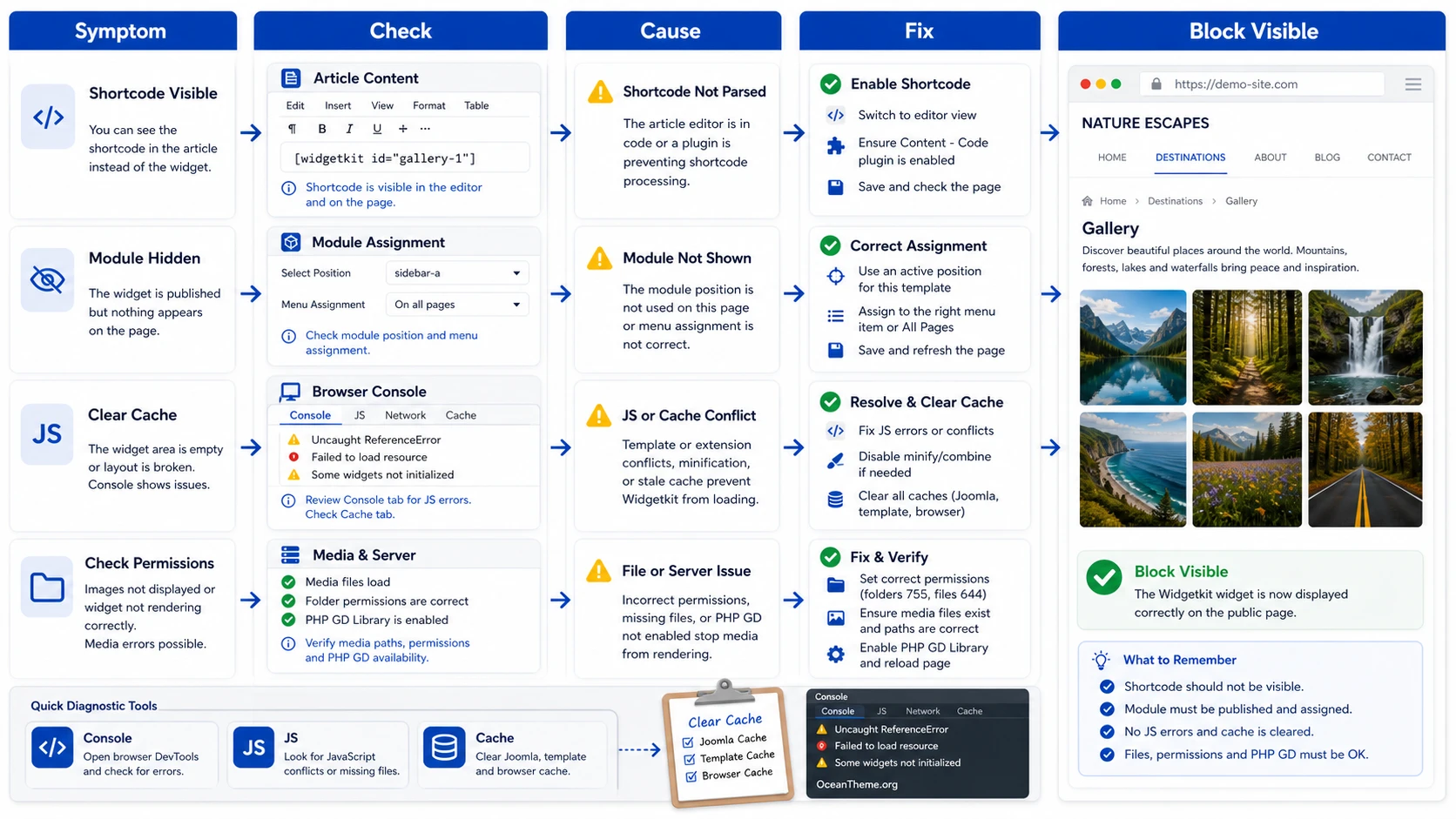
Task: Toggle paragraph mark in article editor toolbar
Action: pyautogui.click(x=292, y=129)
